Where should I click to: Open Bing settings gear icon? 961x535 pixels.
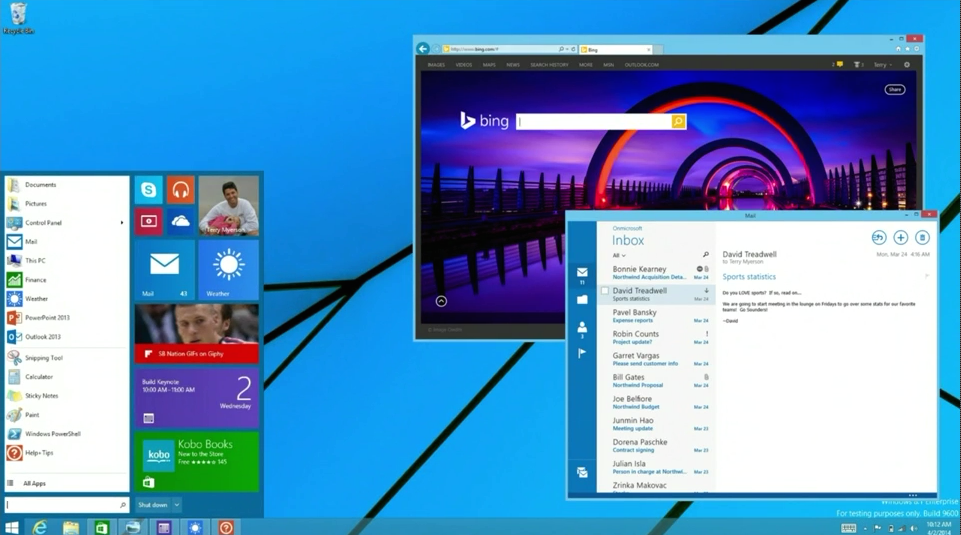pos(907,64)
